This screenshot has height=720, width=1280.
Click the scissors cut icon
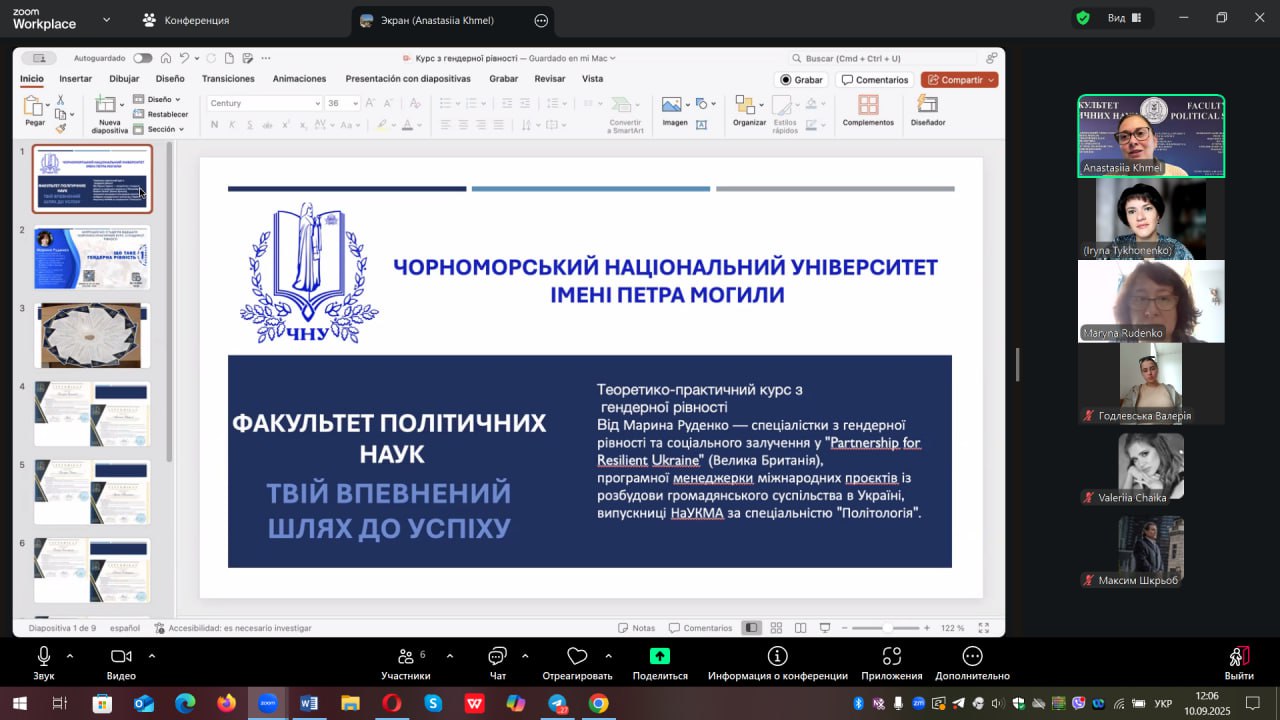pyautogui.click(x=60, y=99)
